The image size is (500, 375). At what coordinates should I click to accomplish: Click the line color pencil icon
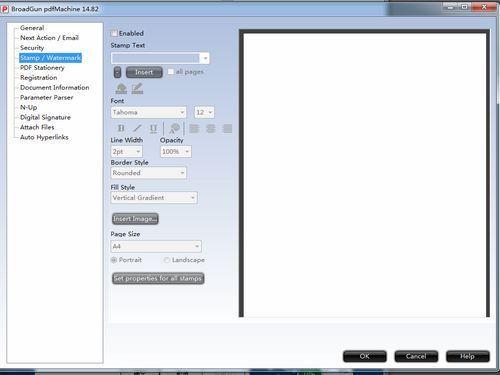pyautogui.click(x=137, y=89)
